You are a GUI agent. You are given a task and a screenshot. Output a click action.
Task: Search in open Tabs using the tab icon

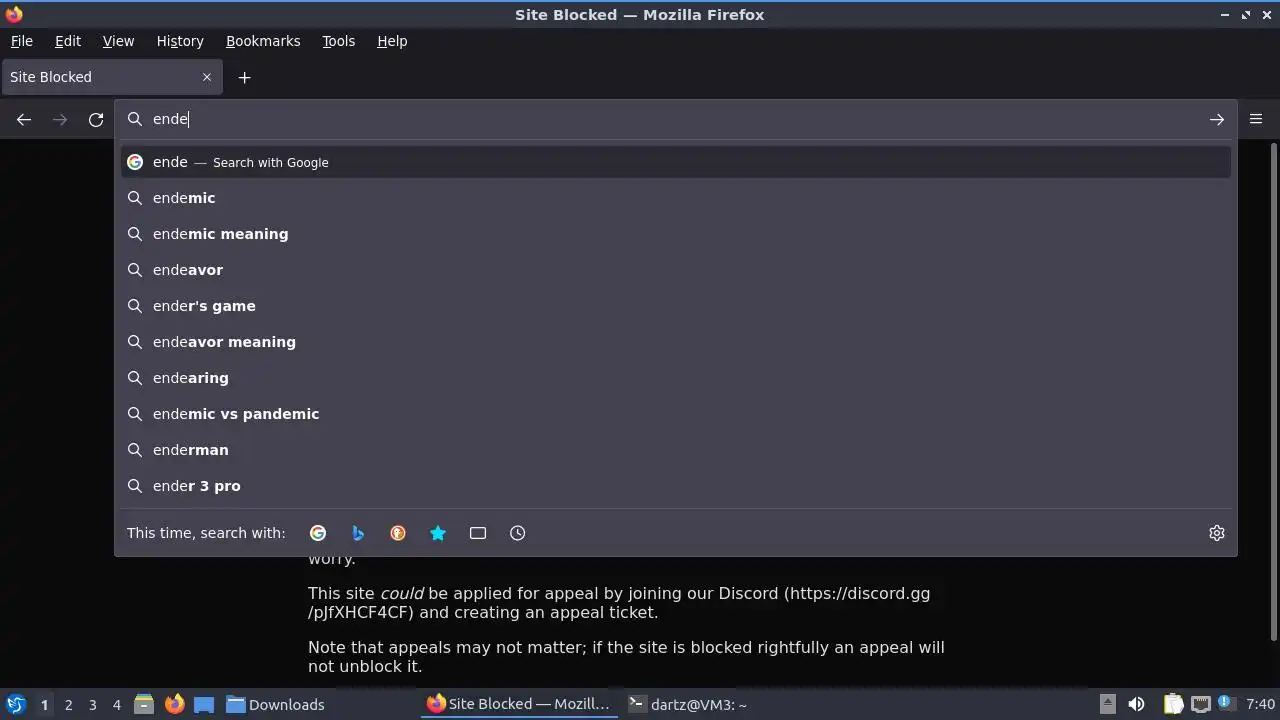(x=478, y=533)
